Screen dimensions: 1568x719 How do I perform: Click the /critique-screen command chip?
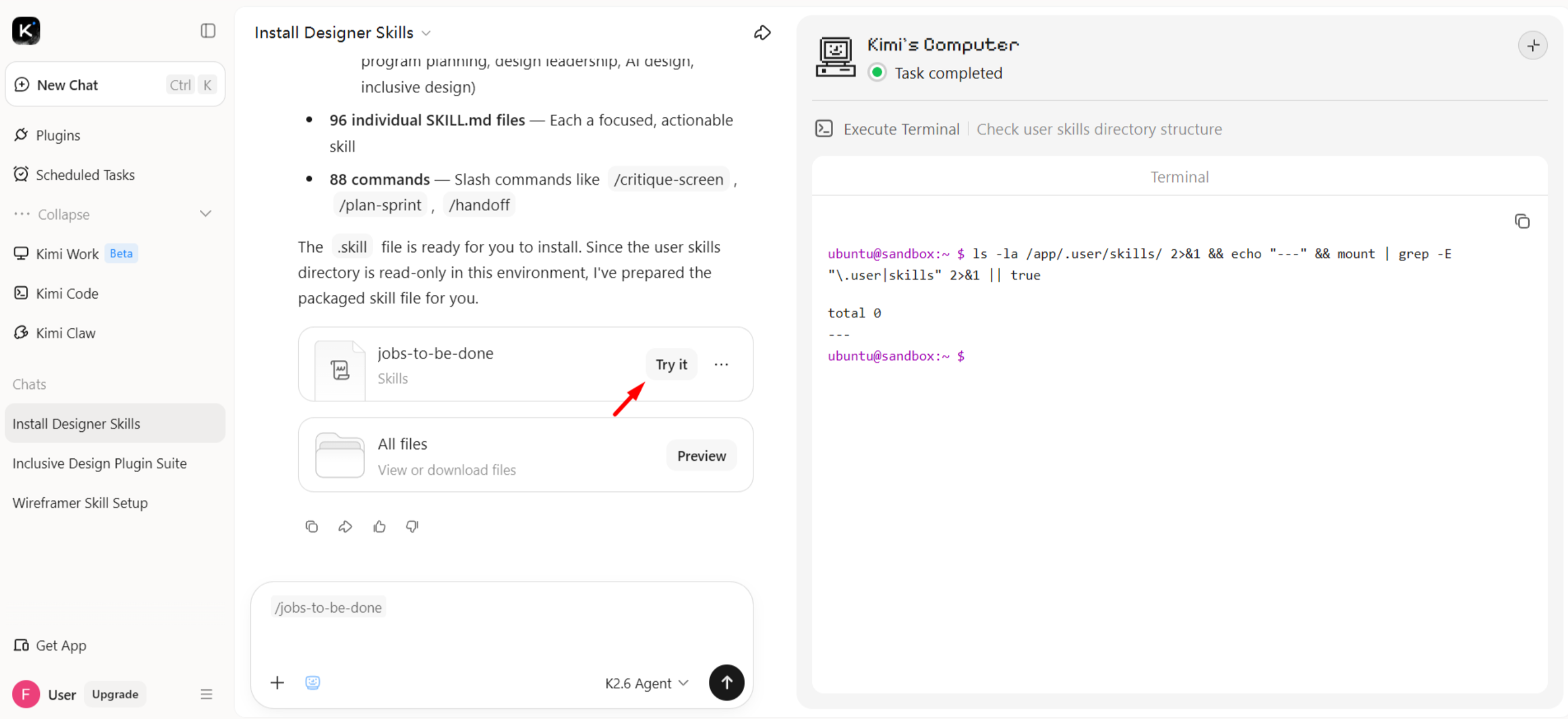coord(668,179)
